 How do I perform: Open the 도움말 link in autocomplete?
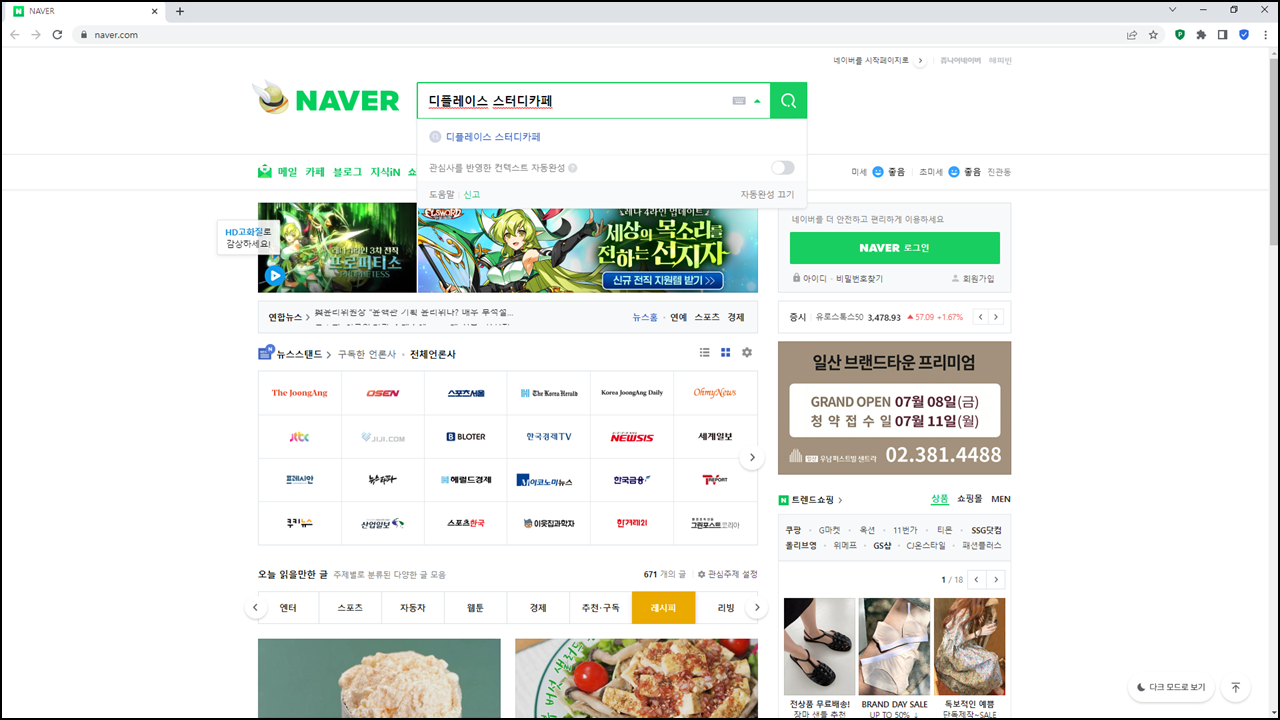(441, 194)
